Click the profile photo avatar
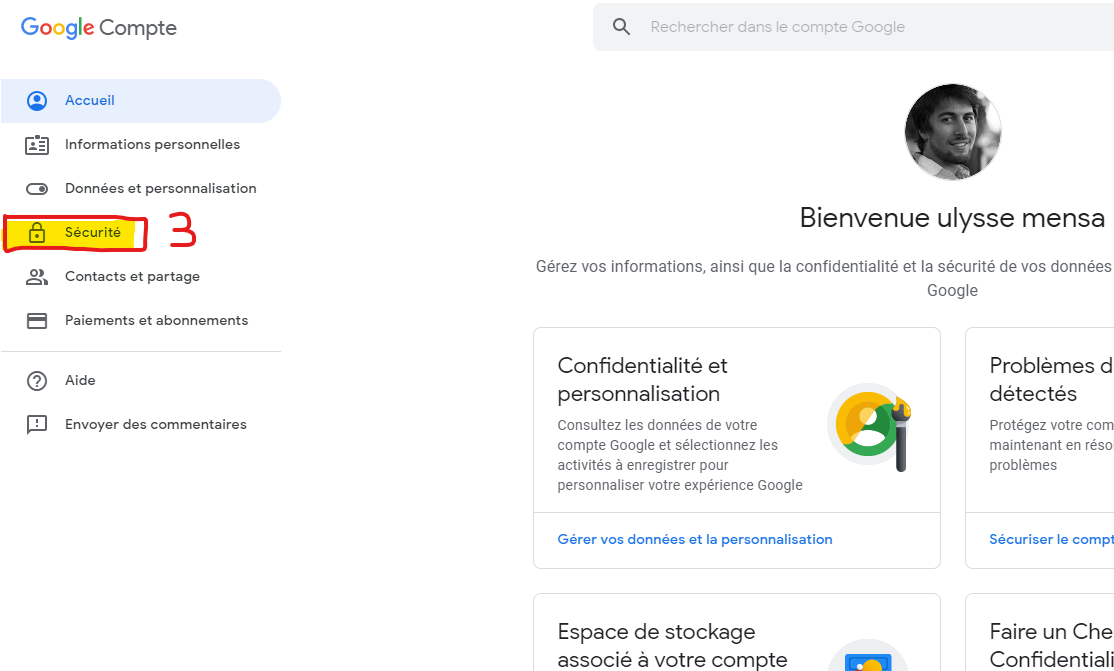This screenshot has width=1114, height=671. (x=953, y=132)
